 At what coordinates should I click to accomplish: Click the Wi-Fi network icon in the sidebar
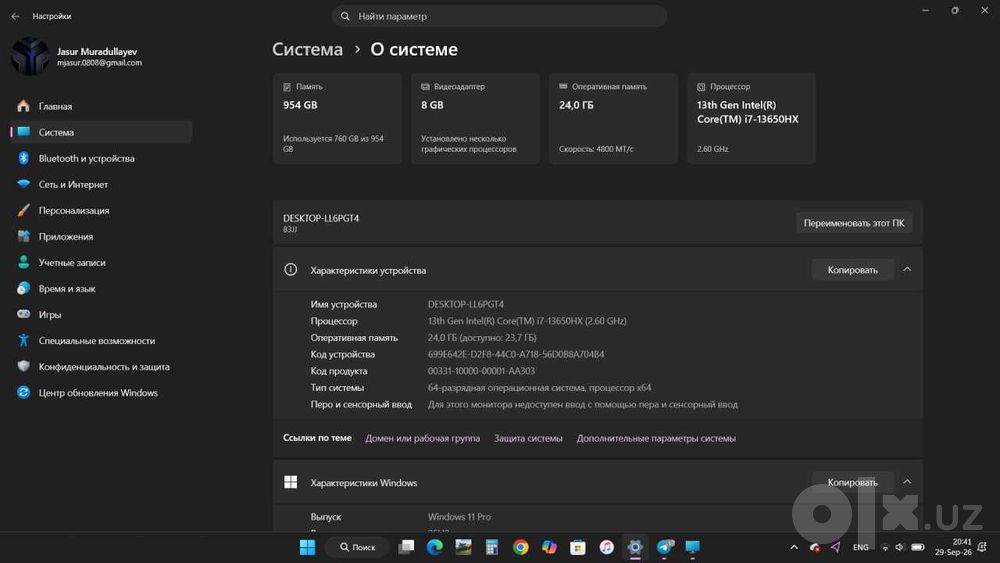coord(24,184)
